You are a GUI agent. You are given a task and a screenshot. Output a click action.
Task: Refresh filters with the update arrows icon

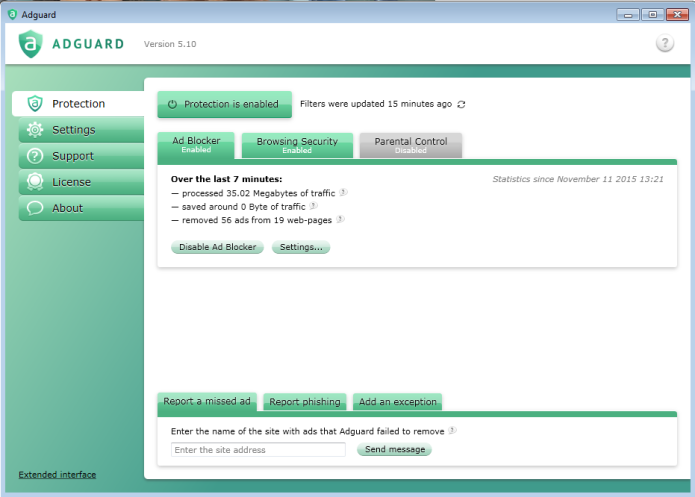coord(461,104)
